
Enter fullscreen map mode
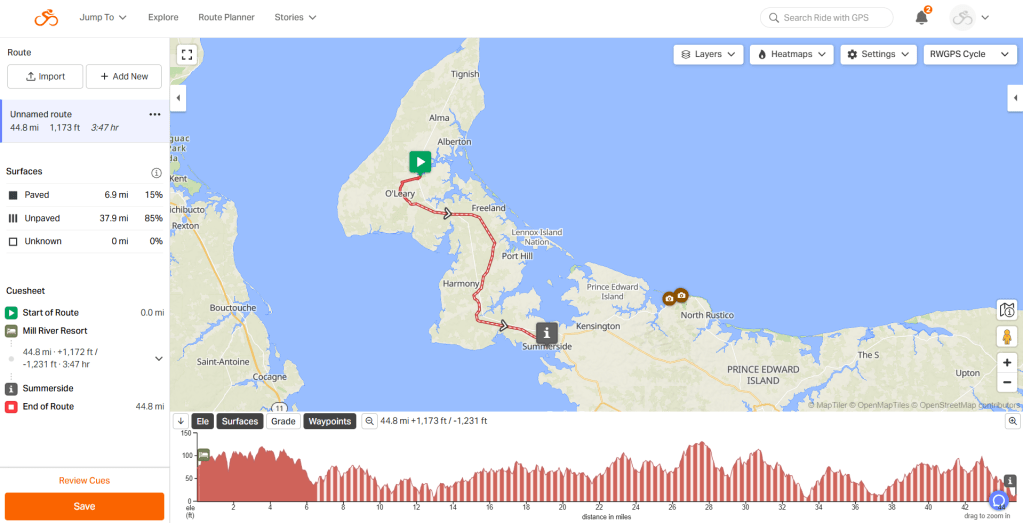click(186, 55)
